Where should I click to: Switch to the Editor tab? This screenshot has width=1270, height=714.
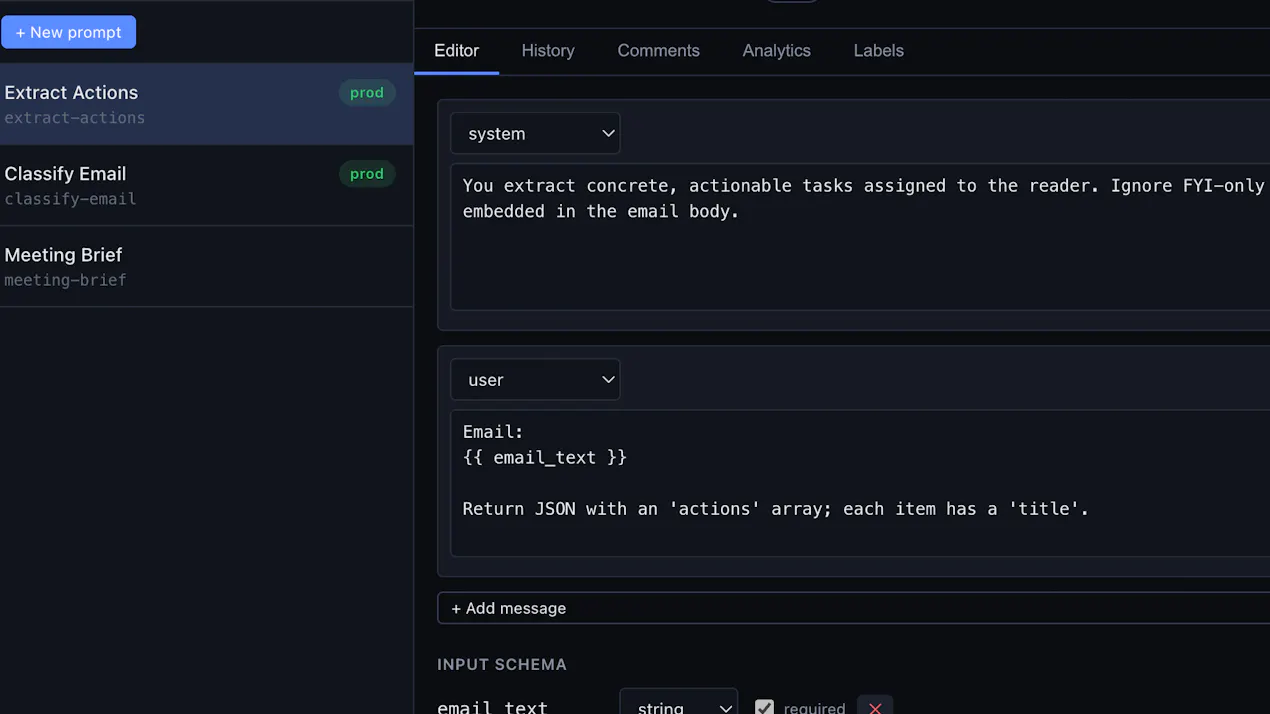pos(456,51)
